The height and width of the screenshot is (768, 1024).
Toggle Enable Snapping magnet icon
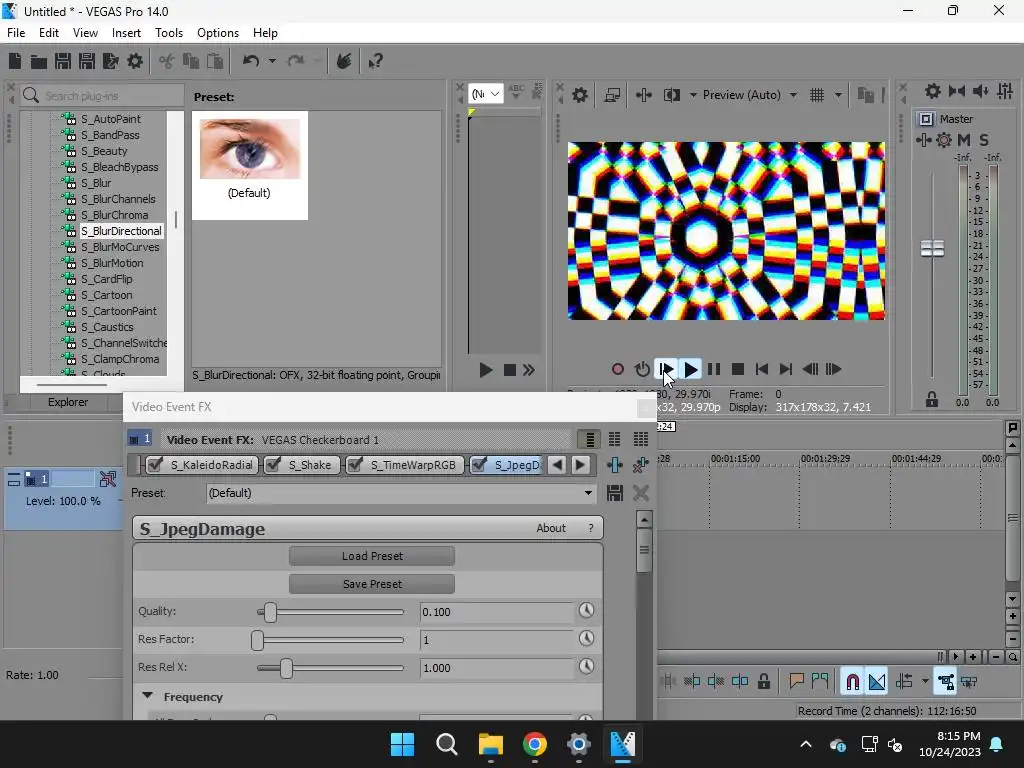[x=852, y=682]
